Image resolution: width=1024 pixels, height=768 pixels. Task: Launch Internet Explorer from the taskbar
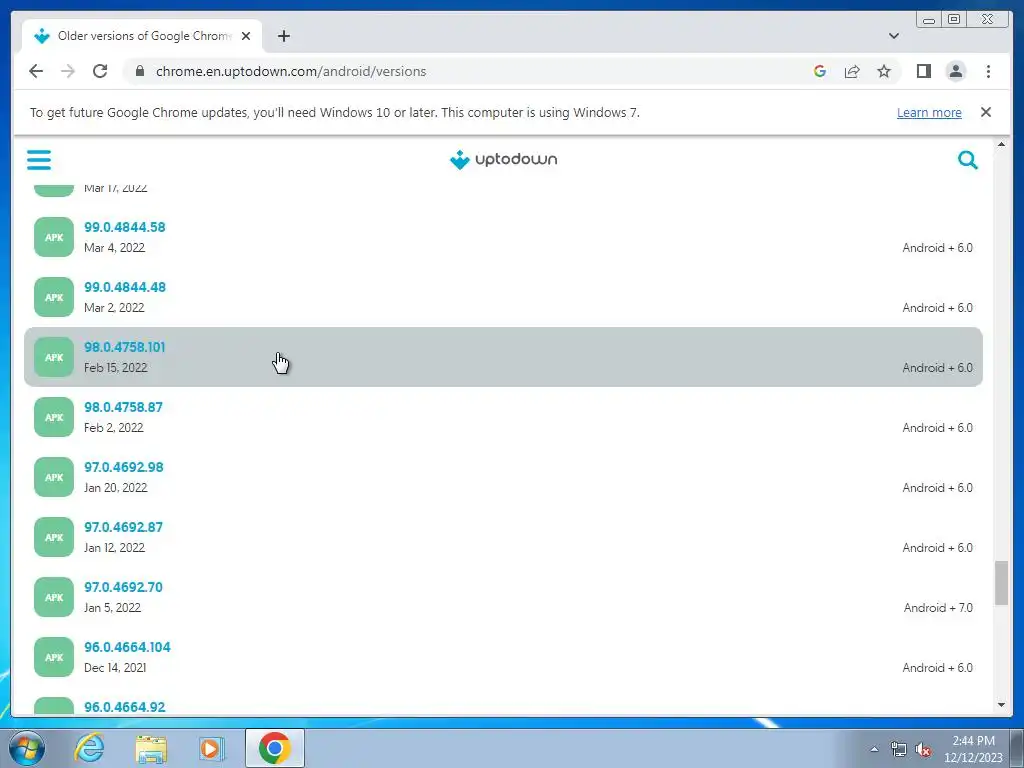coord(89,748)
